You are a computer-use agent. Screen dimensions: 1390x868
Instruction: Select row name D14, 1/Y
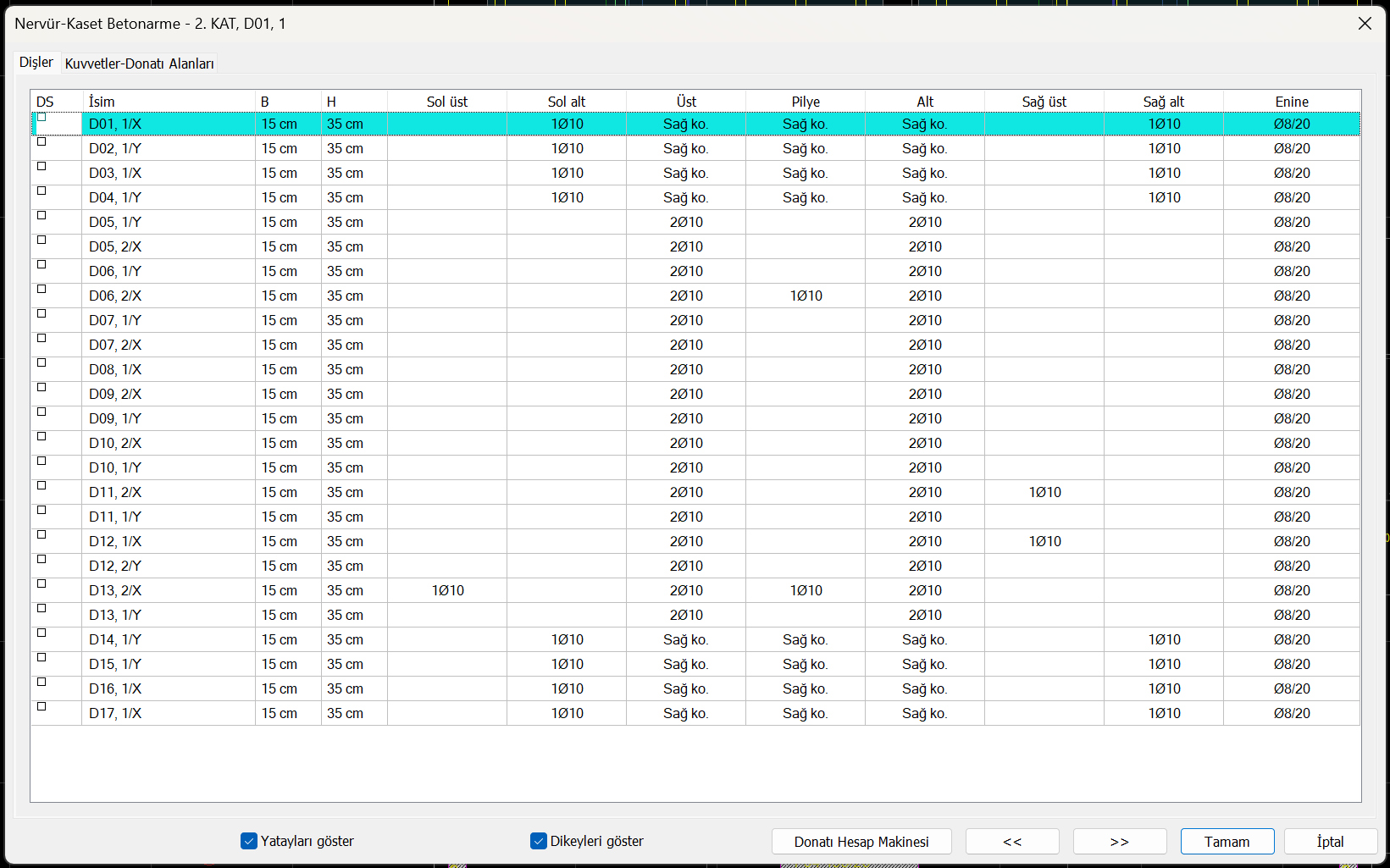pos(169,639)
